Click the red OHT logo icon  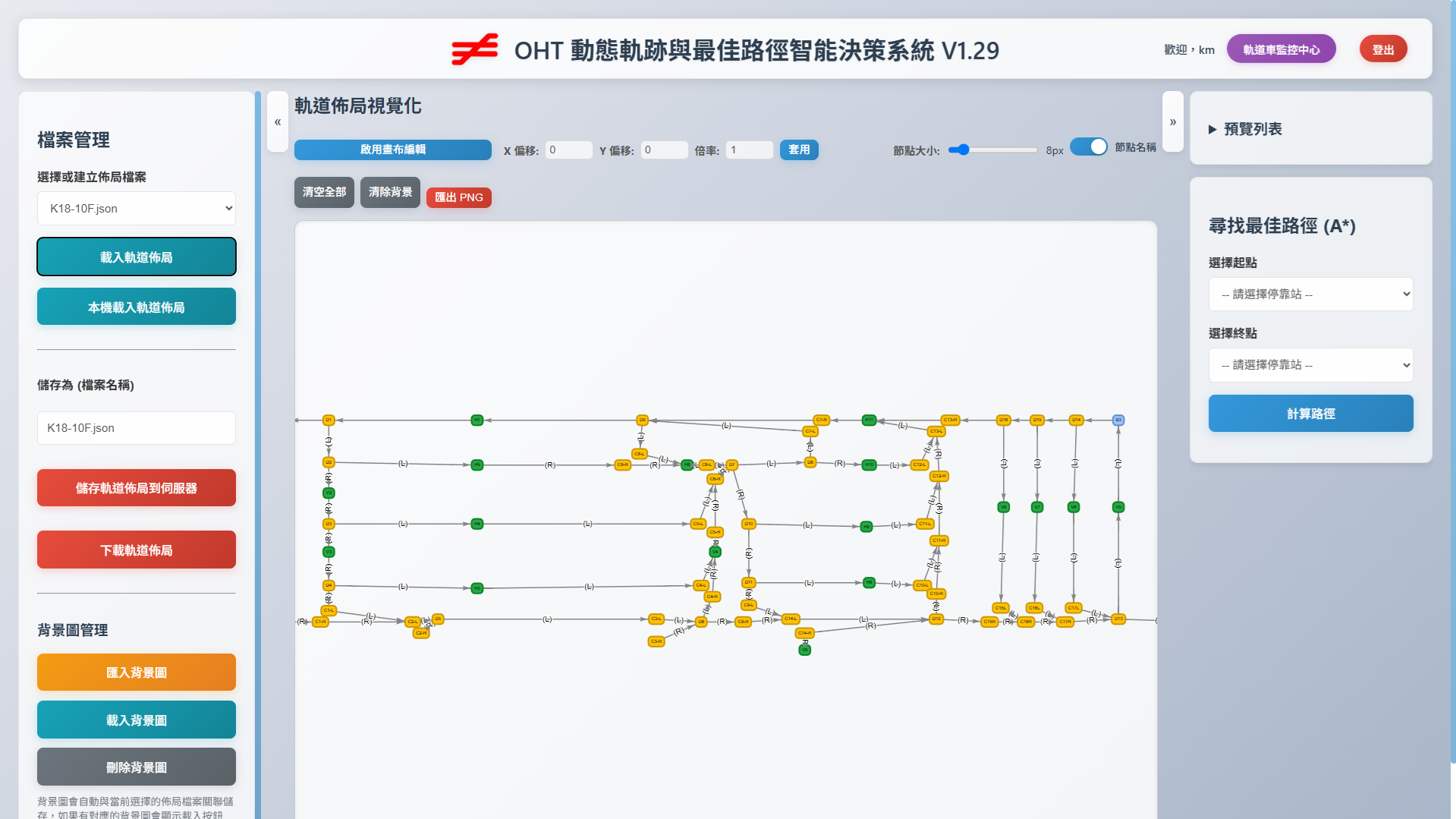(474, 49)
